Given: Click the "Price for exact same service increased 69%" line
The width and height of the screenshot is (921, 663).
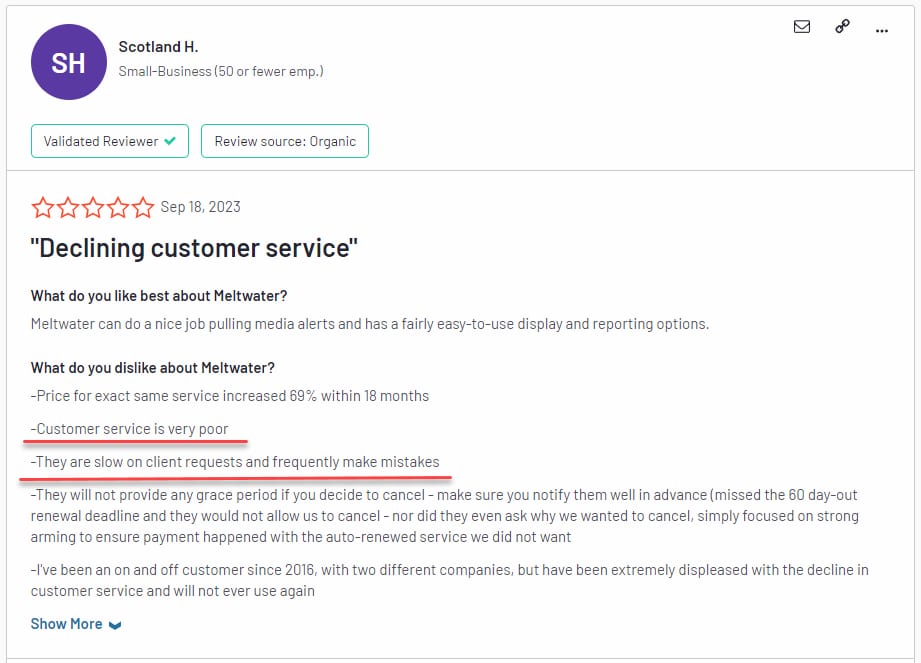Looking at the screenshot, I should coord(230,396).
